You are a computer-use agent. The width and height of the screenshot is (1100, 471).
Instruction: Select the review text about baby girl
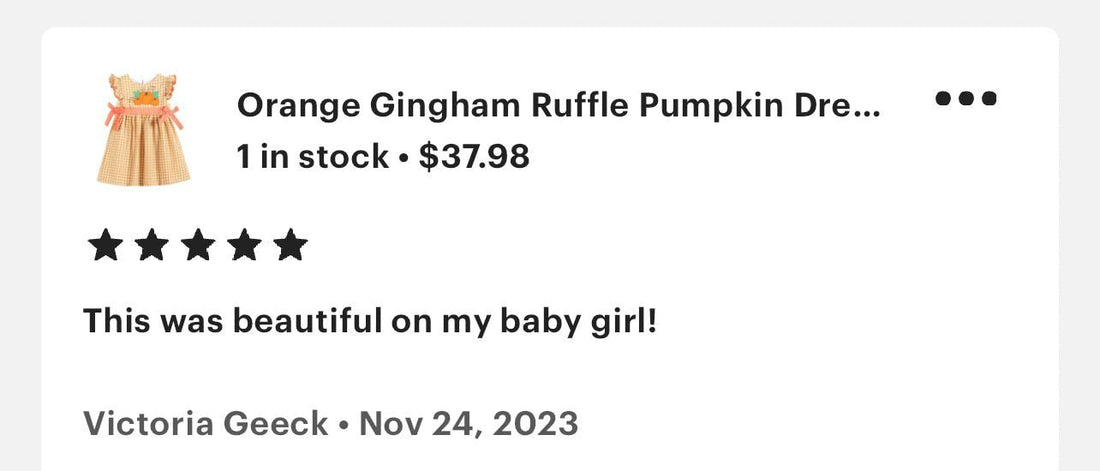[x=370, y=322]
